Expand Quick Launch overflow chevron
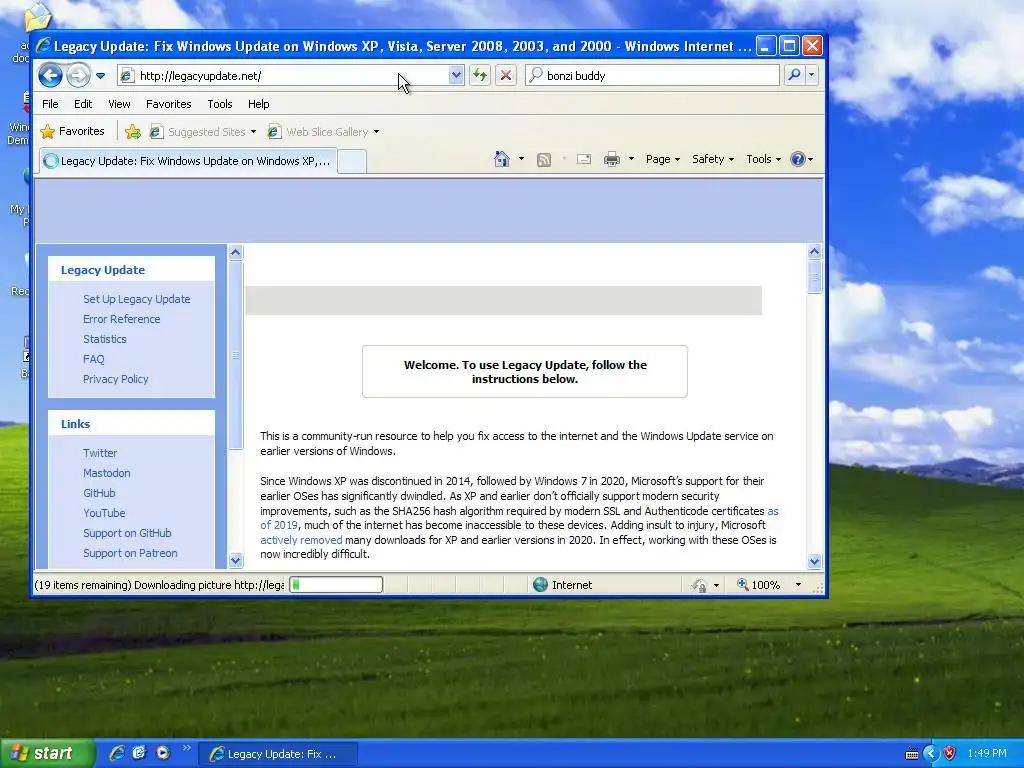Viewport: 1024px width, 768px height. 187,748
